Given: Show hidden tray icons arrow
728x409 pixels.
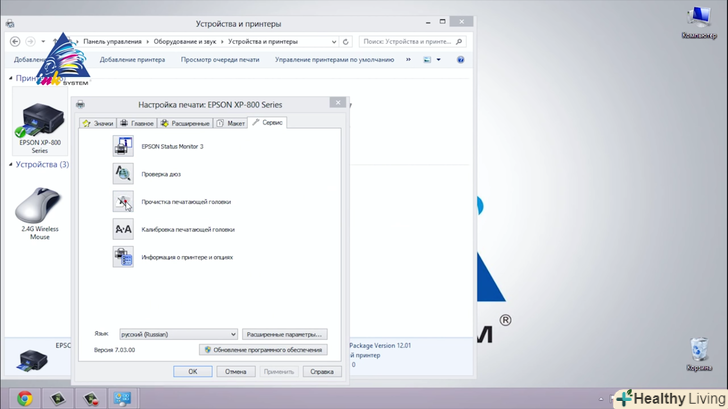Looking at the screenshot, I should (x=601, y=399).
